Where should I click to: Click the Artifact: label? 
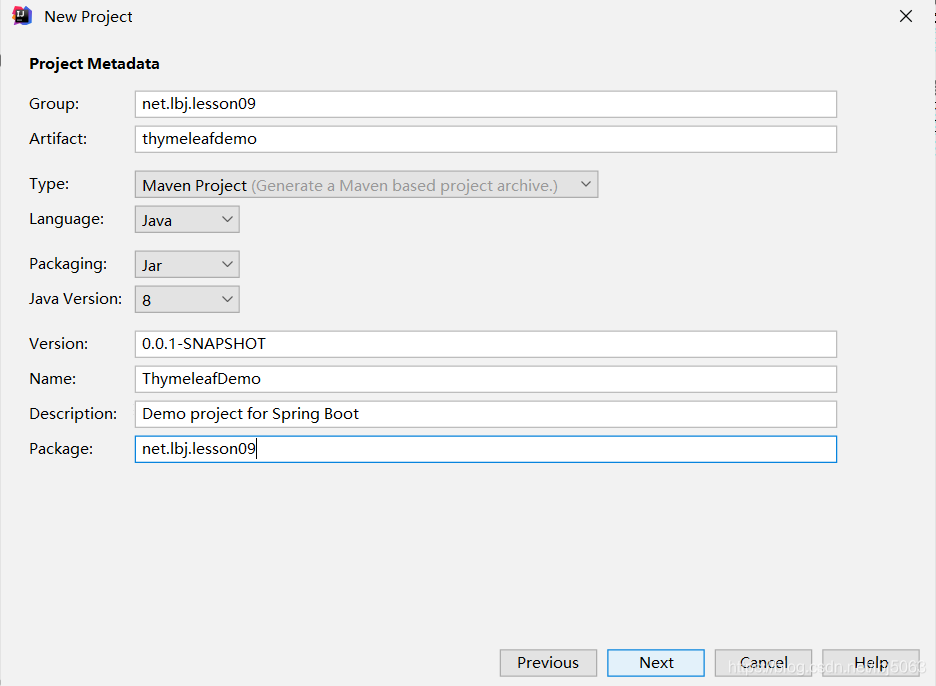pos(58,139)
